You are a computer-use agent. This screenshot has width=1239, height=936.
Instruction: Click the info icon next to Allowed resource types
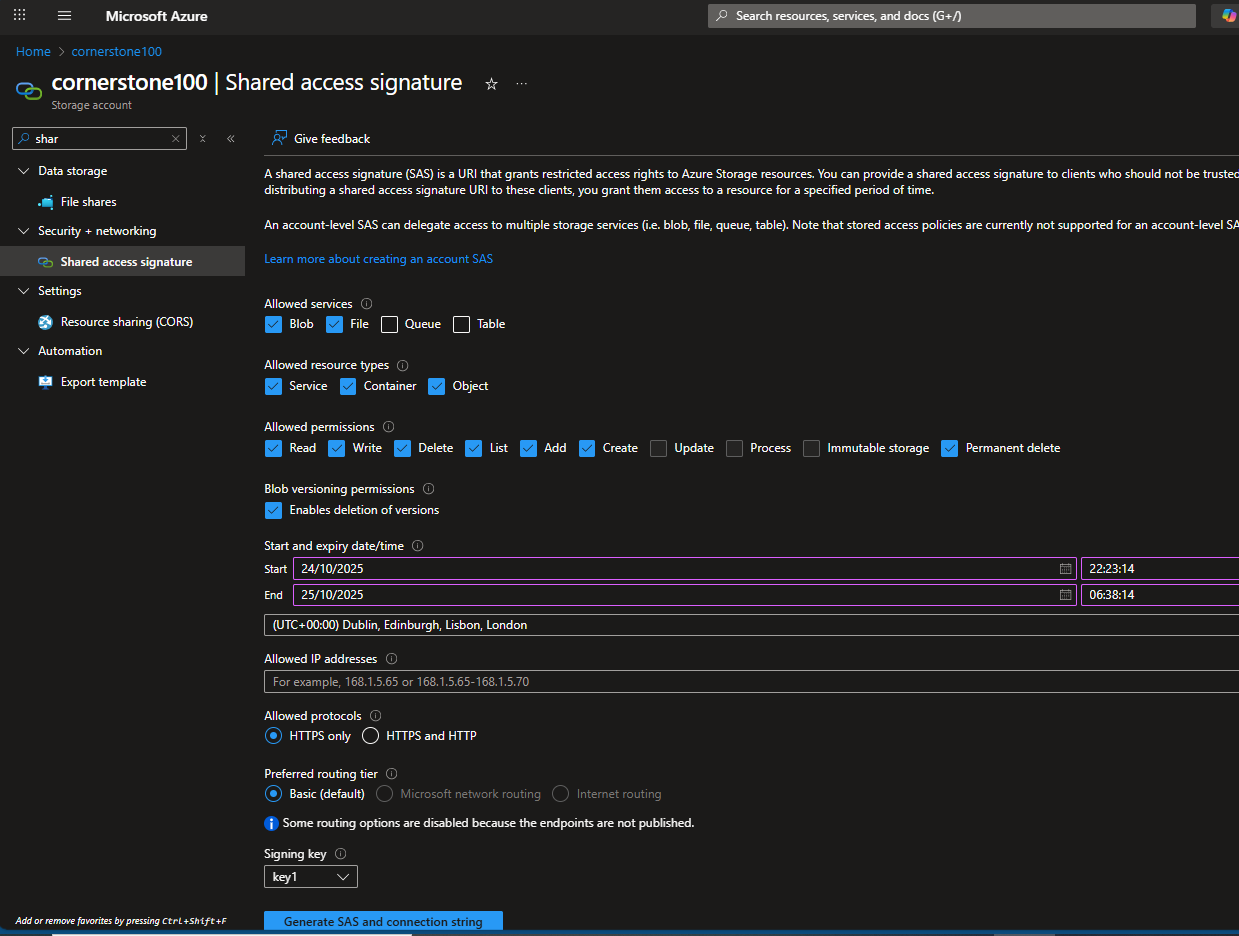tap(402, 366)
